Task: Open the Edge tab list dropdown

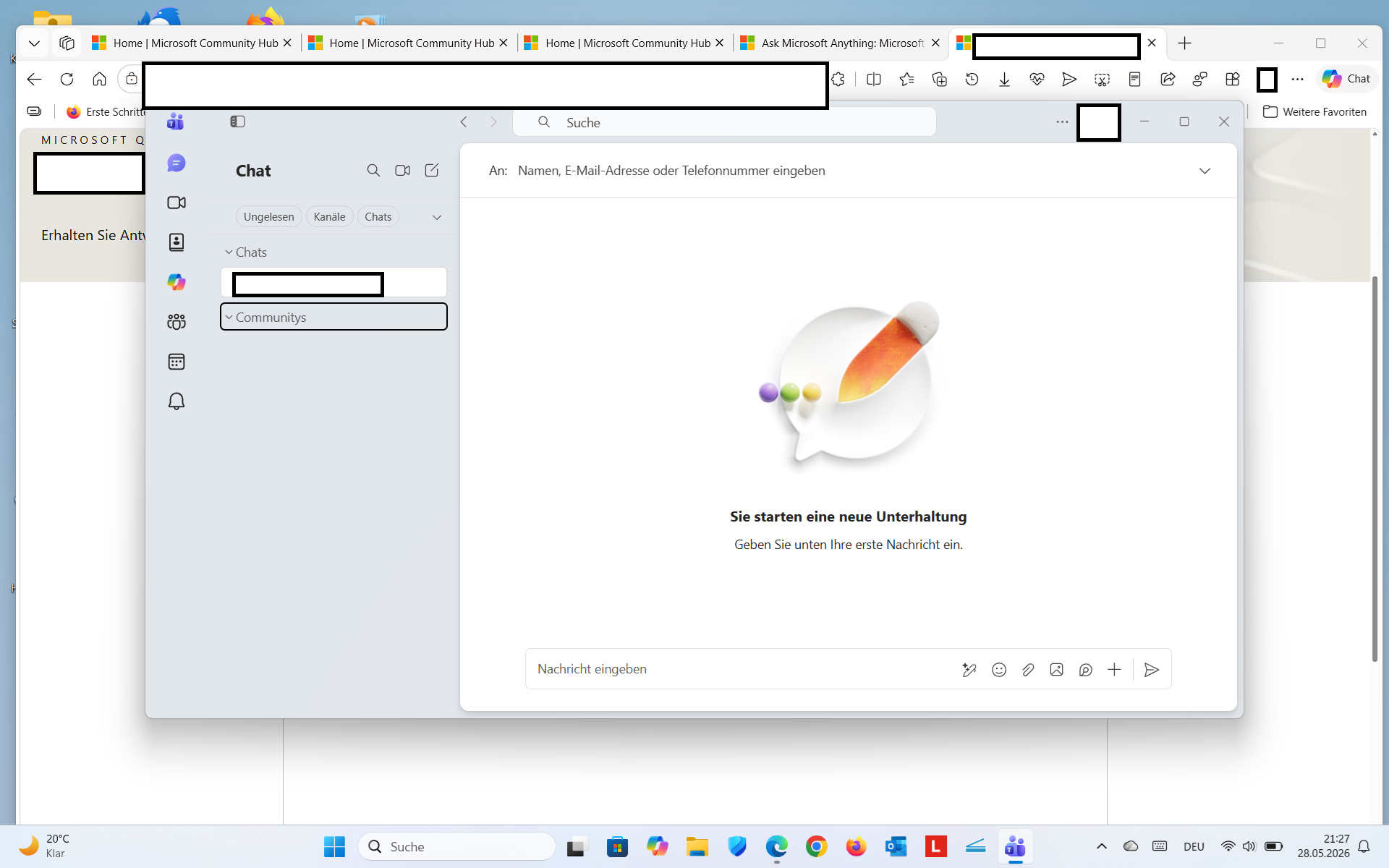Action: point(34,43)
